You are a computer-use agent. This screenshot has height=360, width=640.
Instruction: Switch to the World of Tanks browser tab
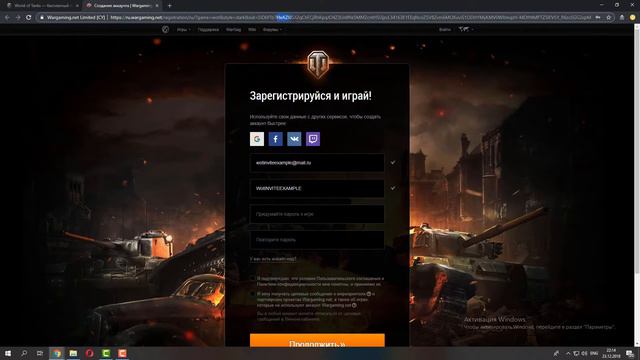click(42, 6)
